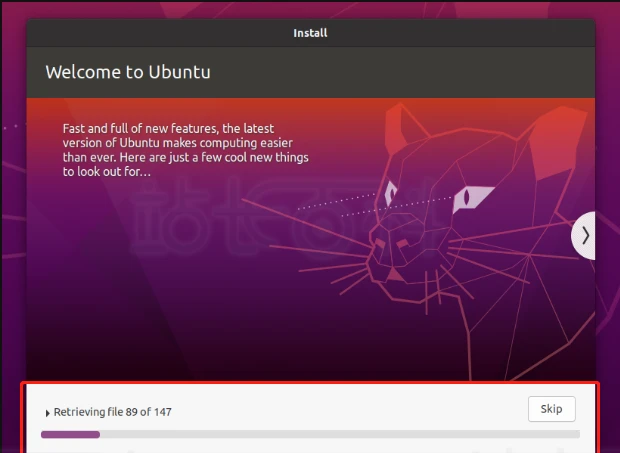Select the "Retrieving file 89 of 147" label
Screen dimensions: 620x453
[113, 412]
